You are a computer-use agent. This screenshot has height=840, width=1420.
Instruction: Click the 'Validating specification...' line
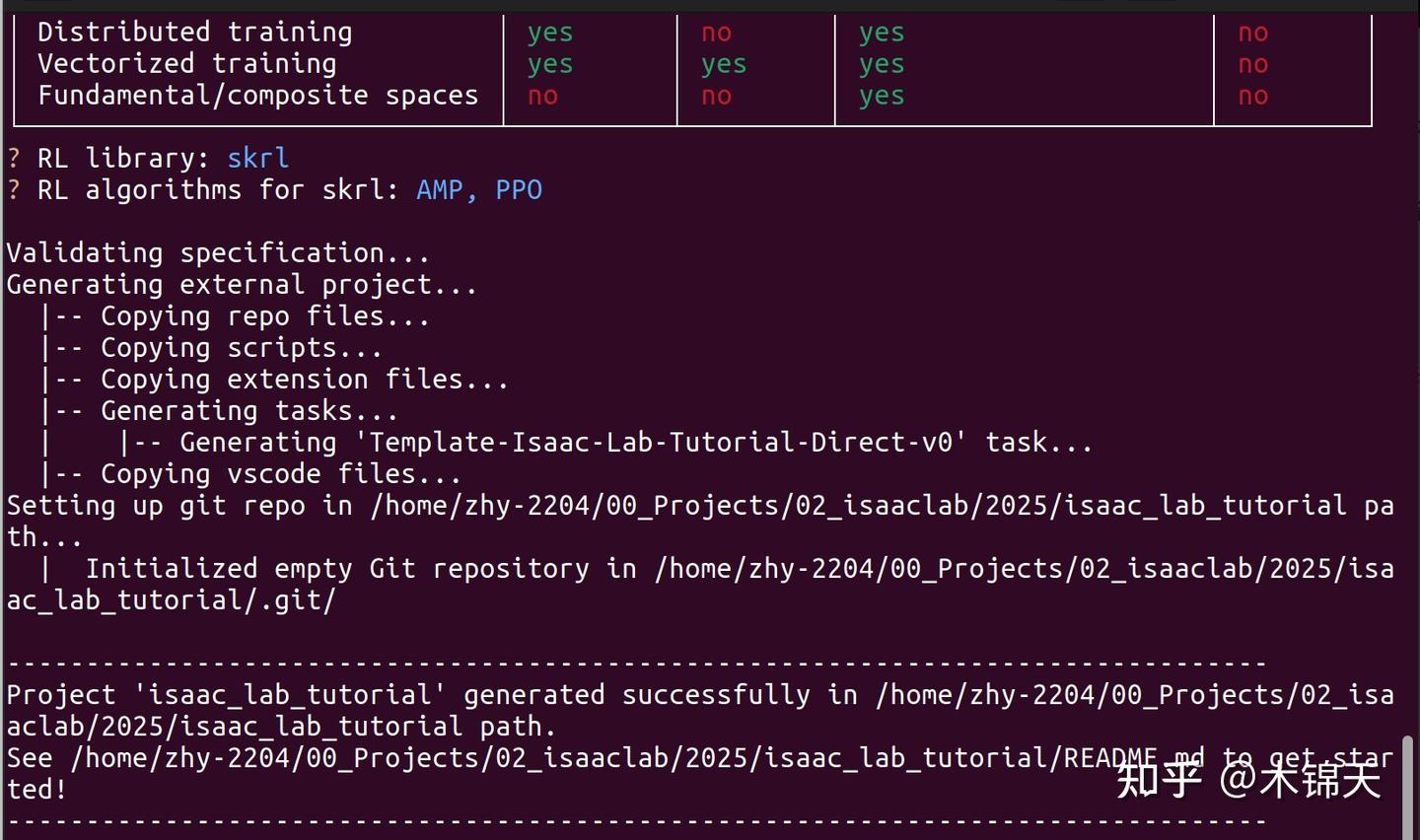[218, 253]
